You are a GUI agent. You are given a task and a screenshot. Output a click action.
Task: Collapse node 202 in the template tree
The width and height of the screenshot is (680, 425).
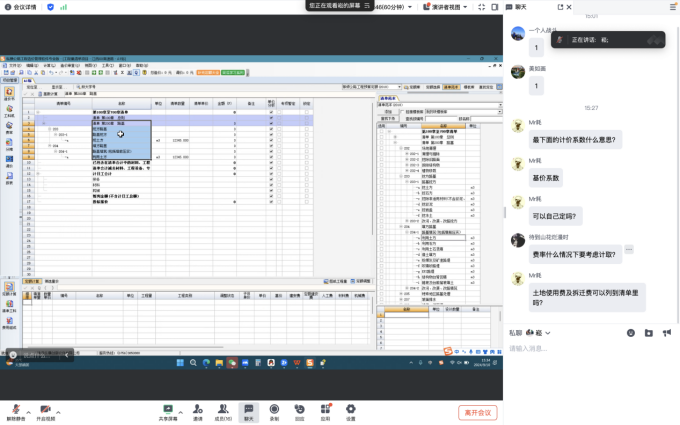click(401, 148)
